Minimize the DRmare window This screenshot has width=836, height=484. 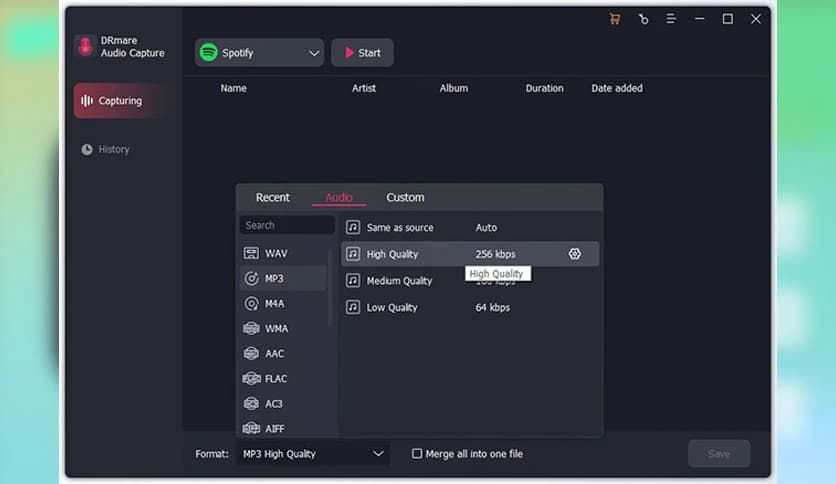(700, 19)
